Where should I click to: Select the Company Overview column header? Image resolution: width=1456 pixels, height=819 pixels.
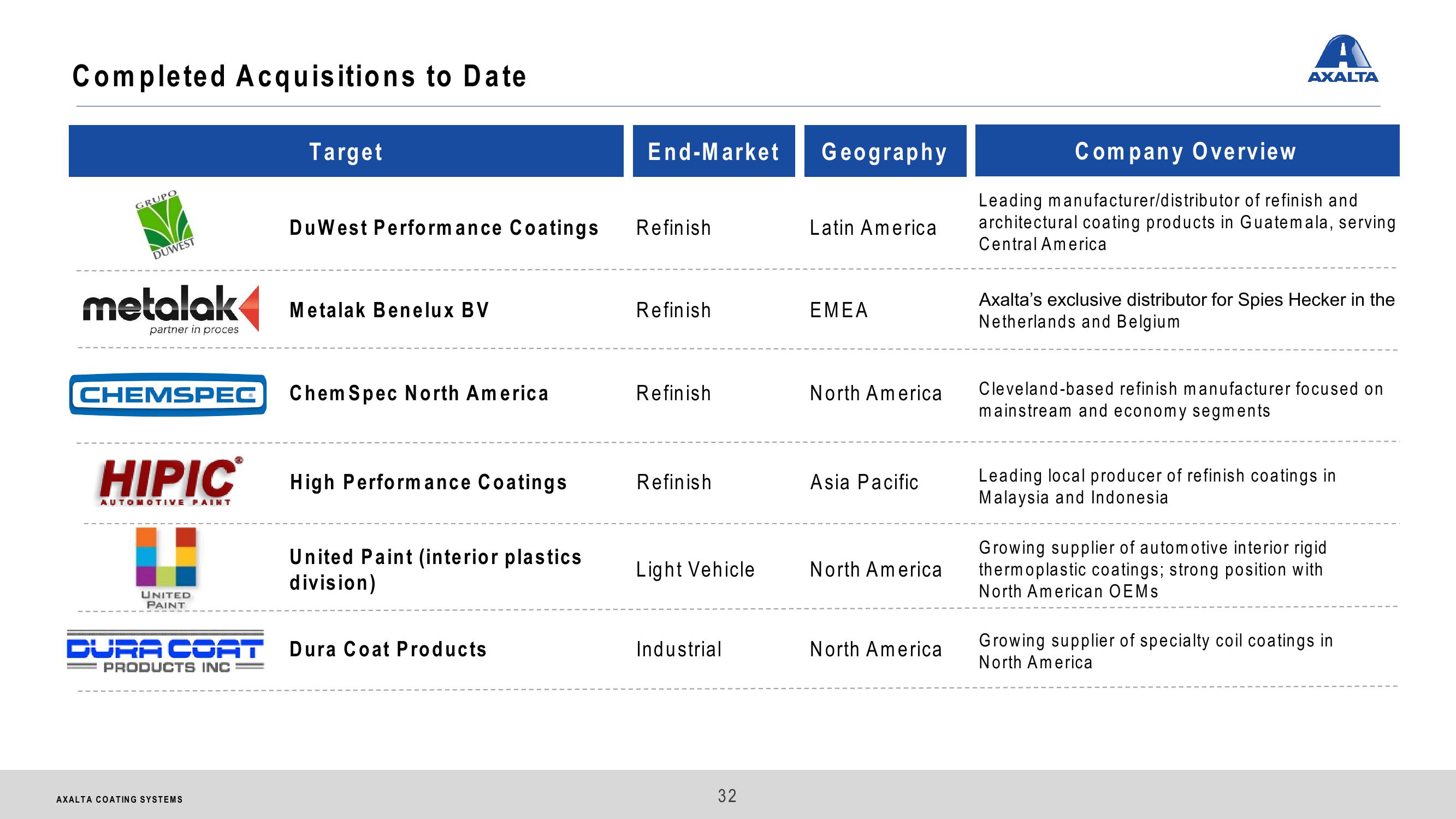1187,150
